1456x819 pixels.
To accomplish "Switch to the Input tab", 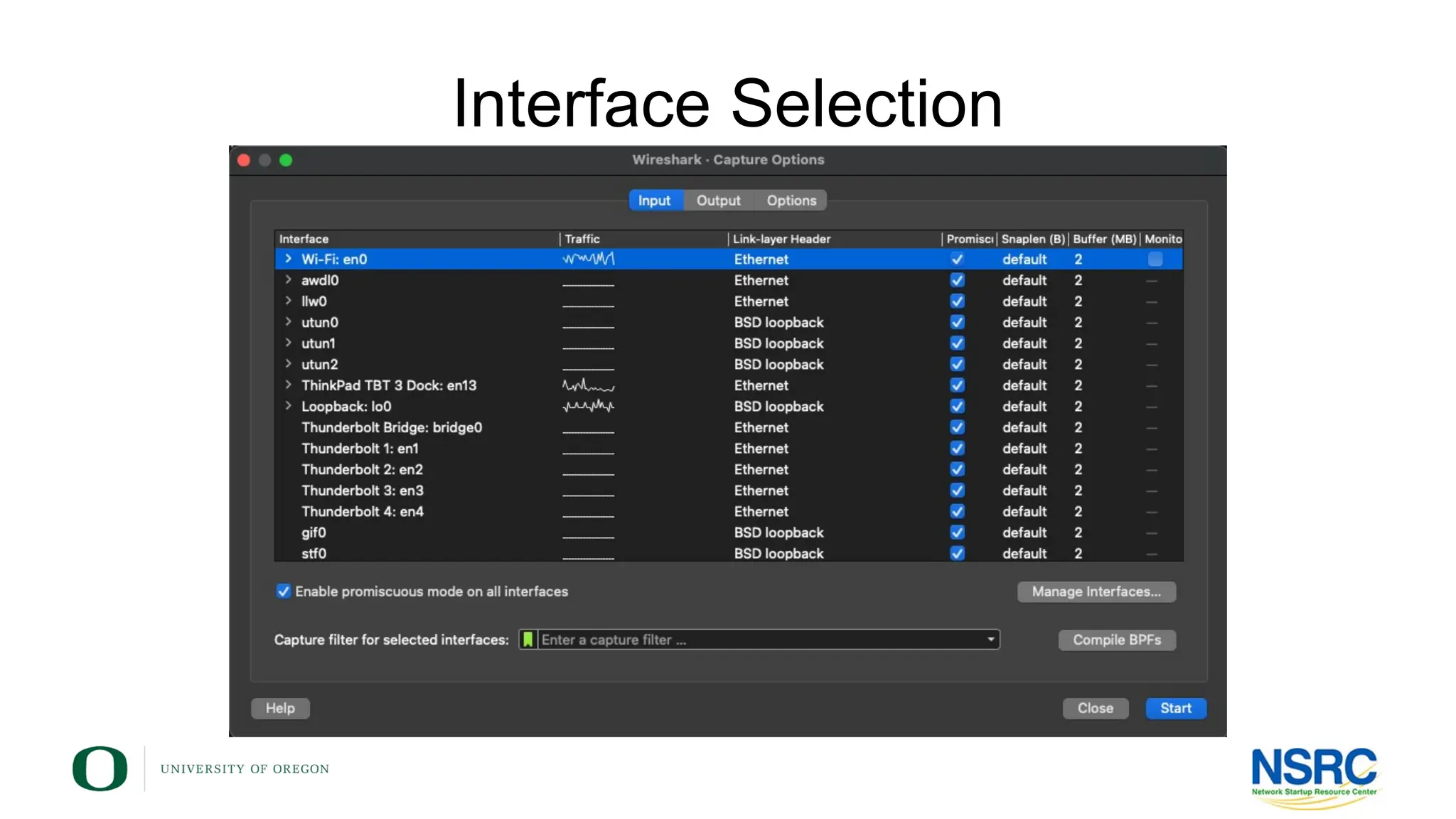I will click(655, 200).
